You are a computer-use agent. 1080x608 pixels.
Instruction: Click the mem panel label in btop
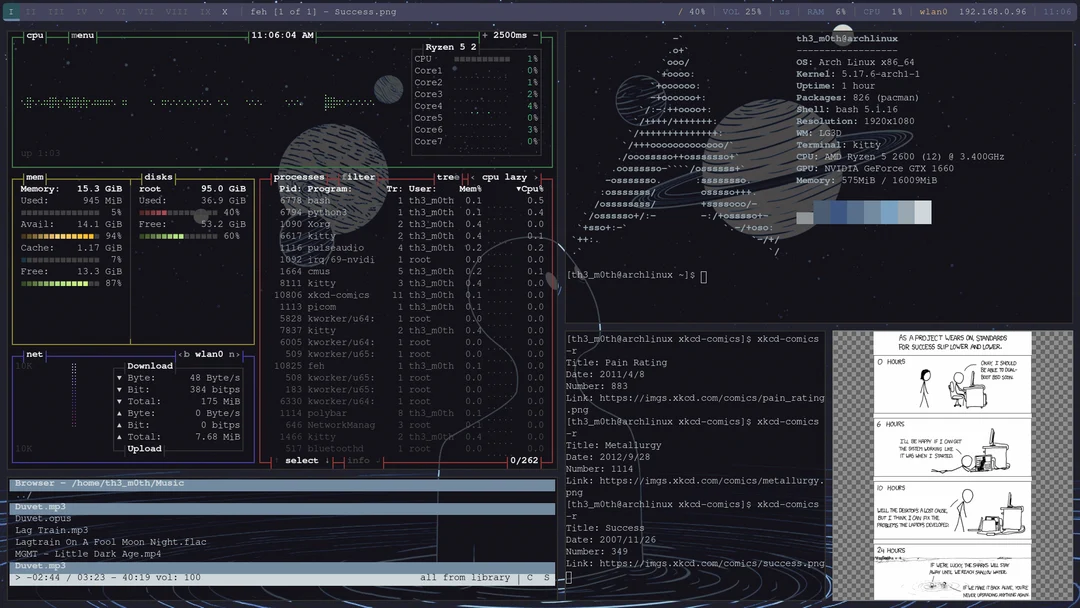pyautogui.click(x=33, y=177)
